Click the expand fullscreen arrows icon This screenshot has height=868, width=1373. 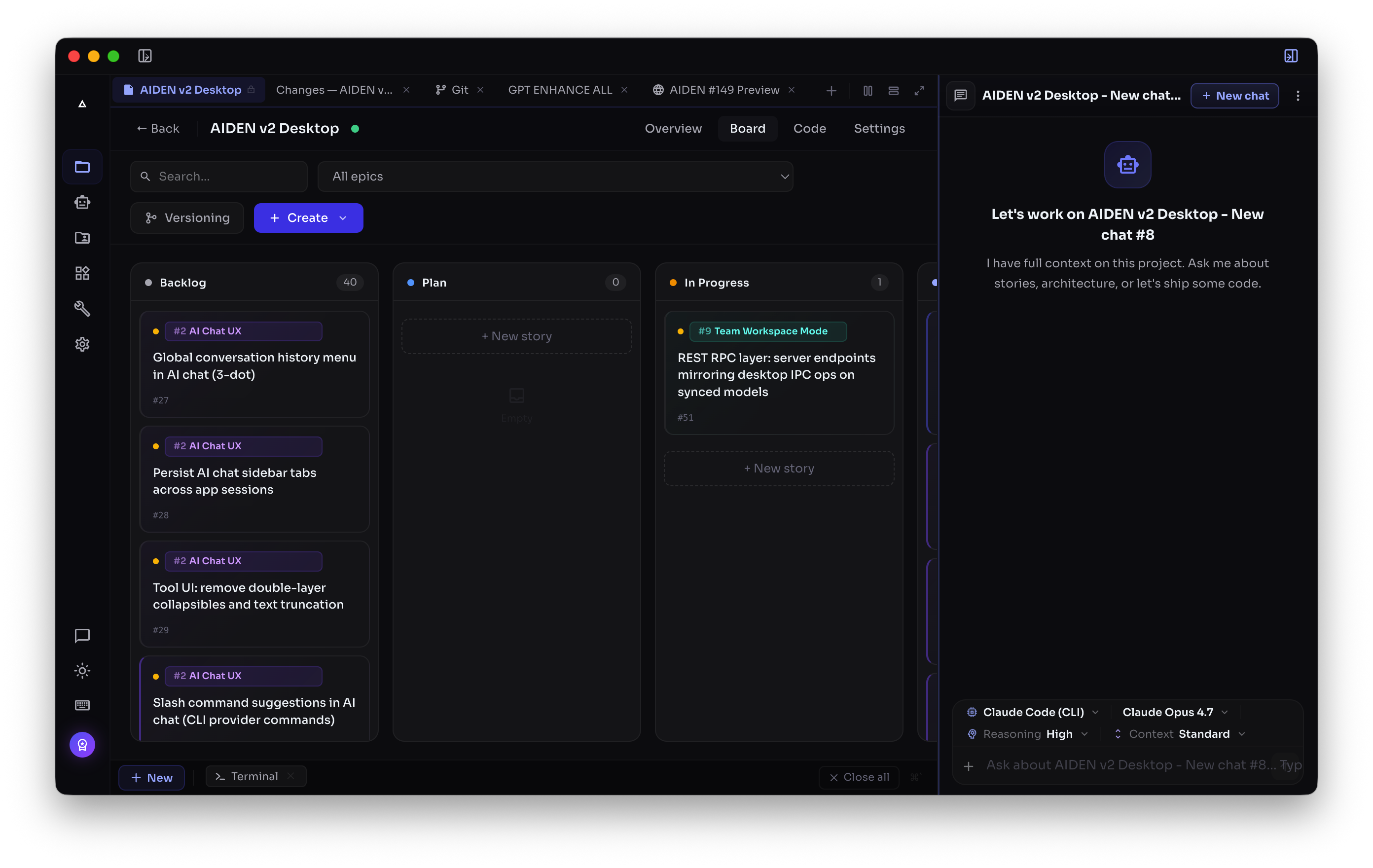pyautogui.click(x=919, y=90)
